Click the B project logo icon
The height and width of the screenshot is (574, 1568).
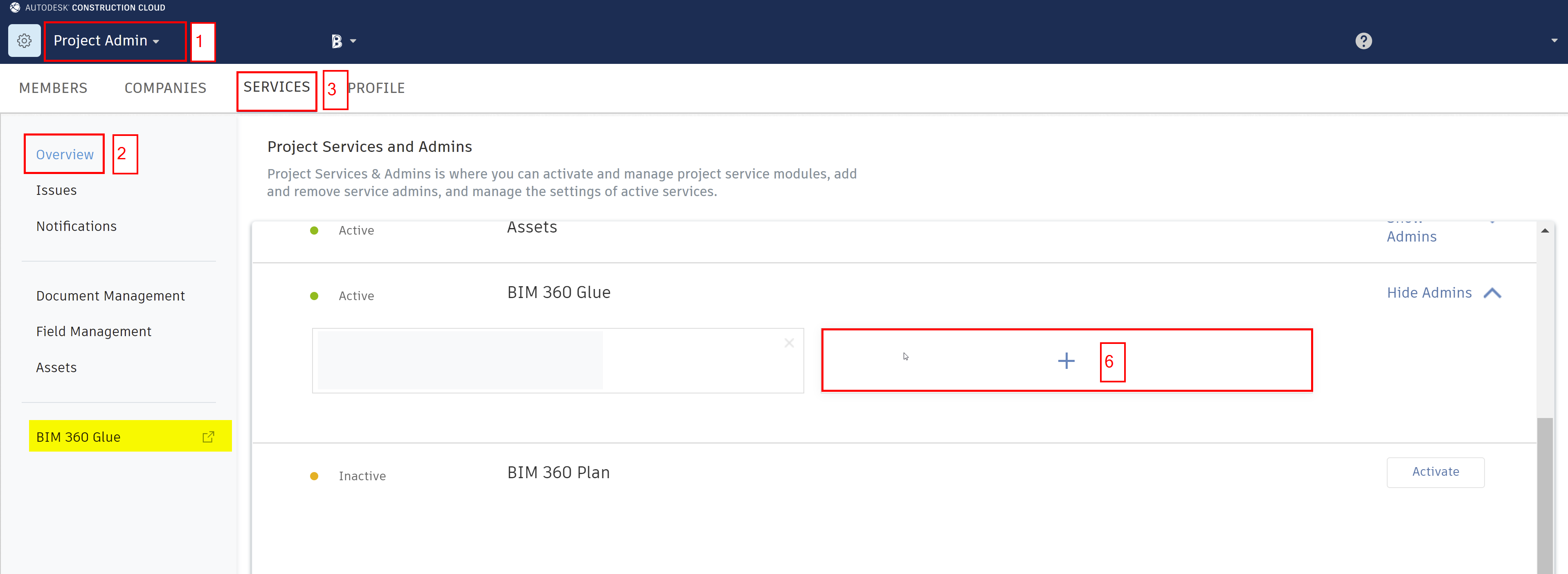(337, 41)
